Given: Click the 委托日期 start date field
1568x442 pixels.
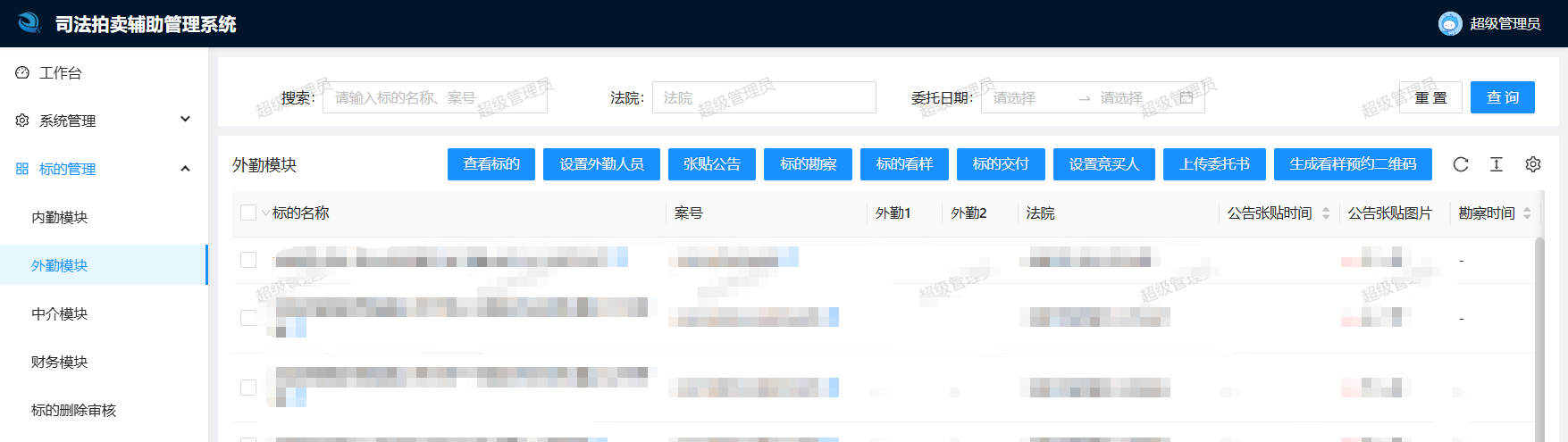Looking at the screenshot, I should pyautogui.click(x=1027, y=97).
